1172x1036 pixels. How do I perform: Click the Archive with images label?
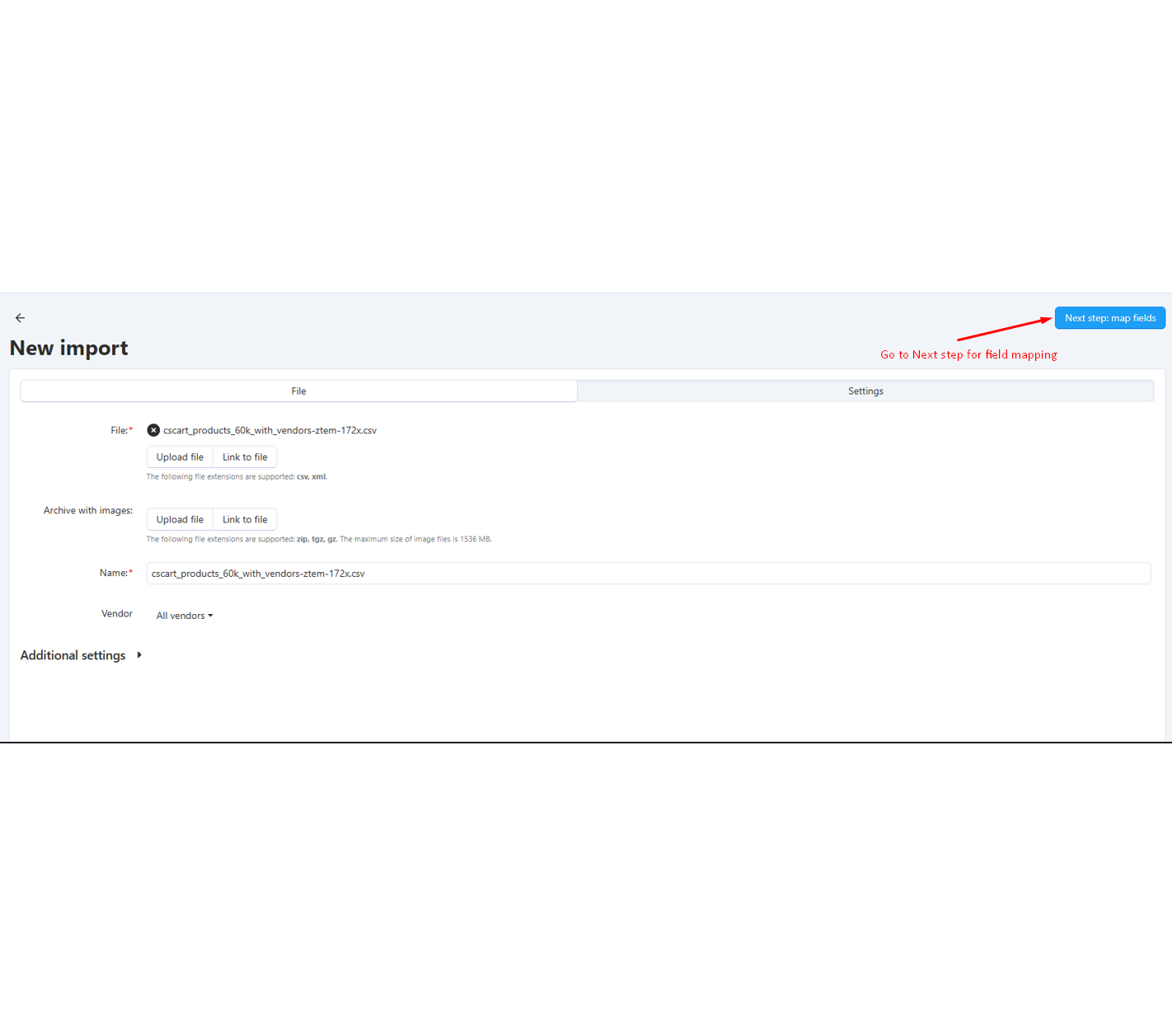pyautogui.click(x=88, y=511)
